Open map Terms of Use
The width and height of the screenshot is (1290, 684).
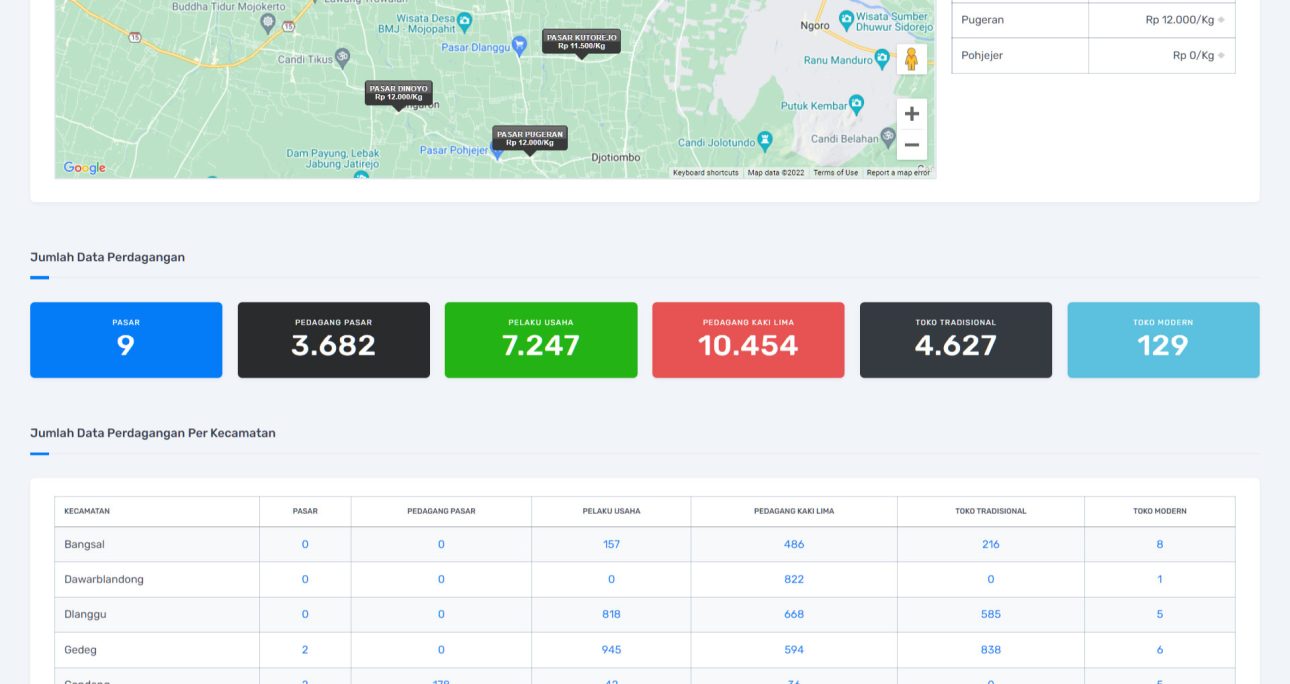(x=836, y=173)
